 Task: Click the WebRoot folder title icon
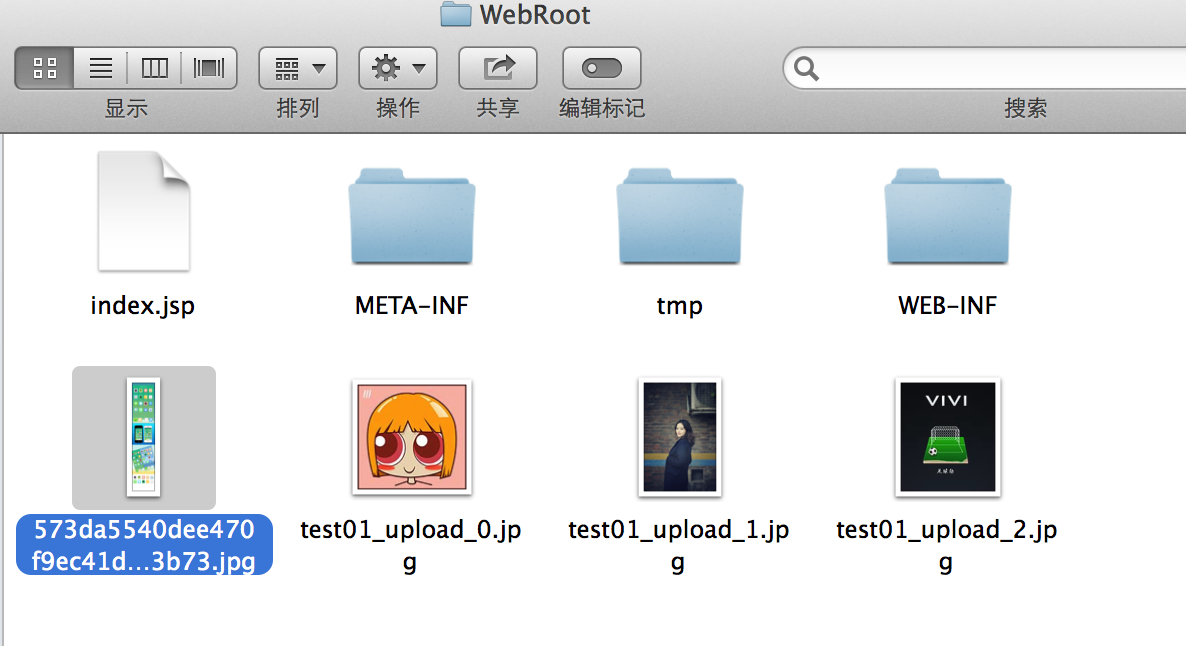tap(455, 14)
